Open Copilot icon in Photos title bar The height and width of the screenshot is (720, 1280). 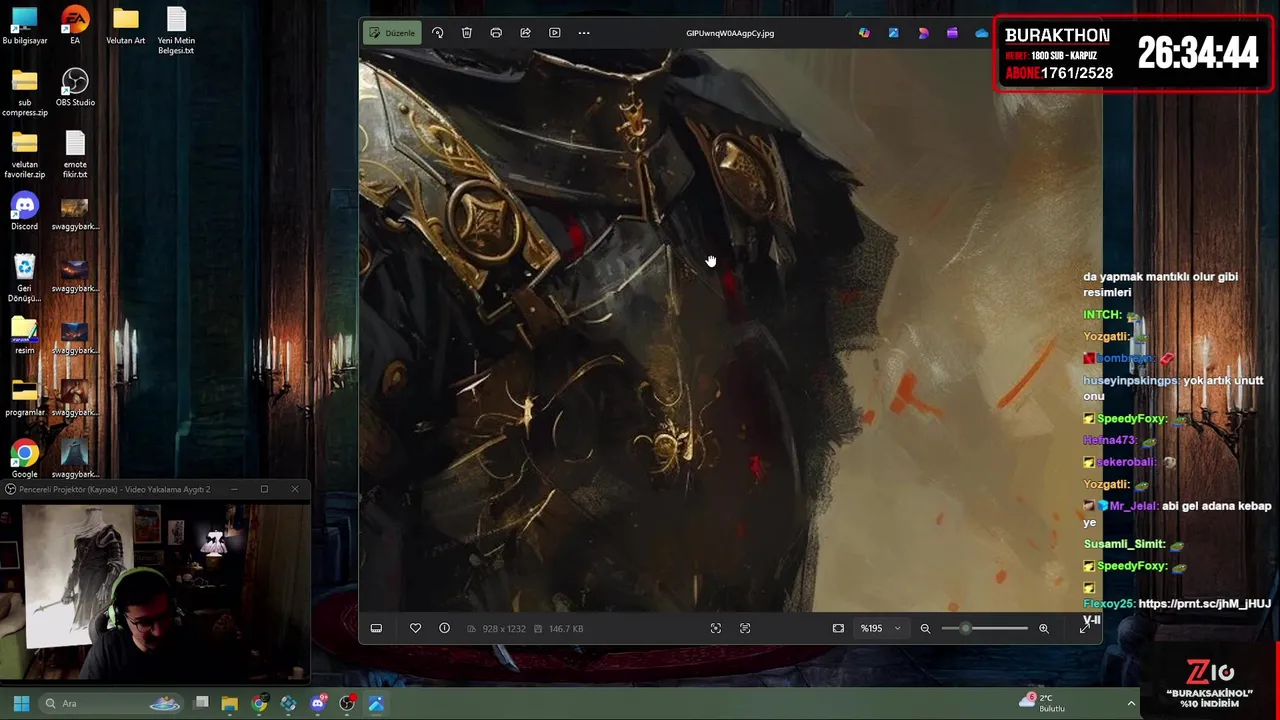[864, 33]
